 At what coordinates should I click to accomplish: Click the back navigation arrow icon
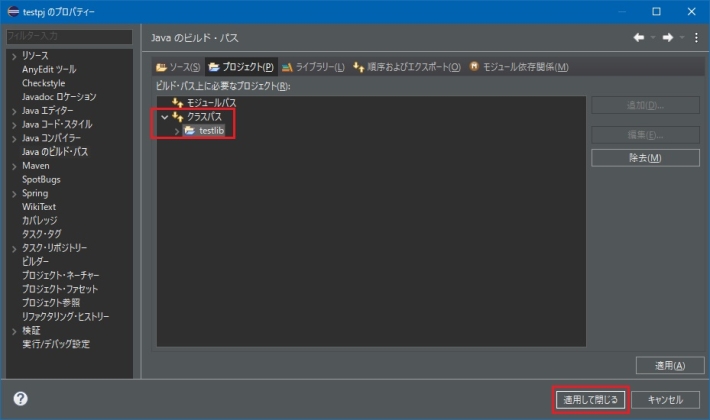tap(639, 38)
